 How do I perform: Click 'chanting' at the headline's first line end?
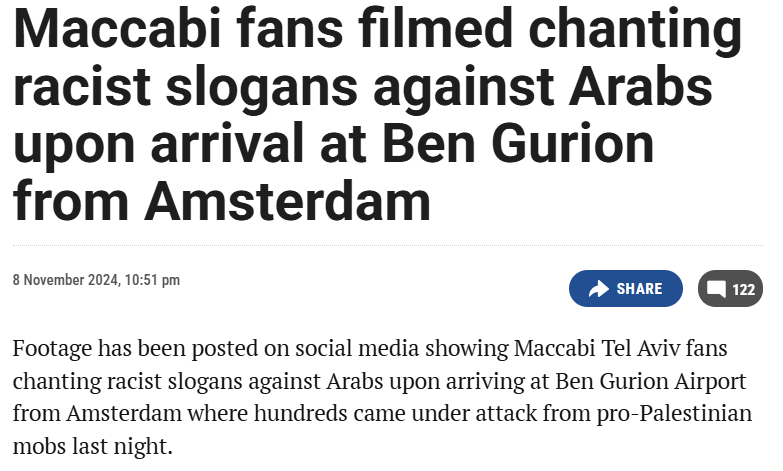635,30
